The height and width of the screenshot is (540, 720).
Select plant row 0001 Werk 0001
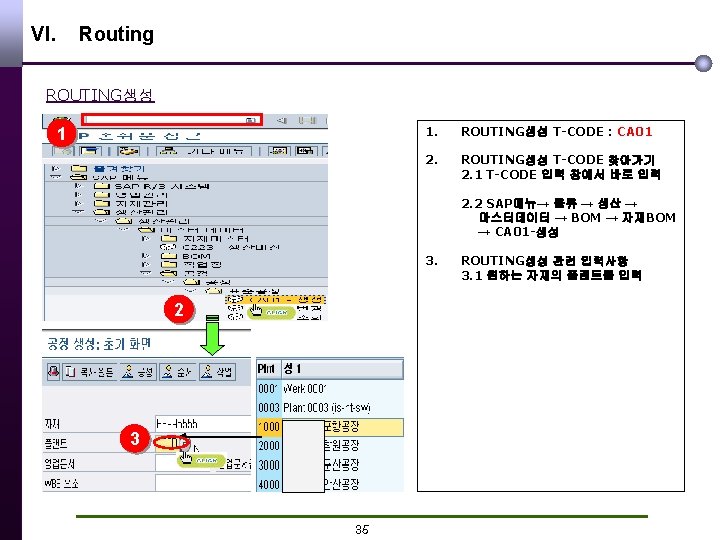(330, 388)
